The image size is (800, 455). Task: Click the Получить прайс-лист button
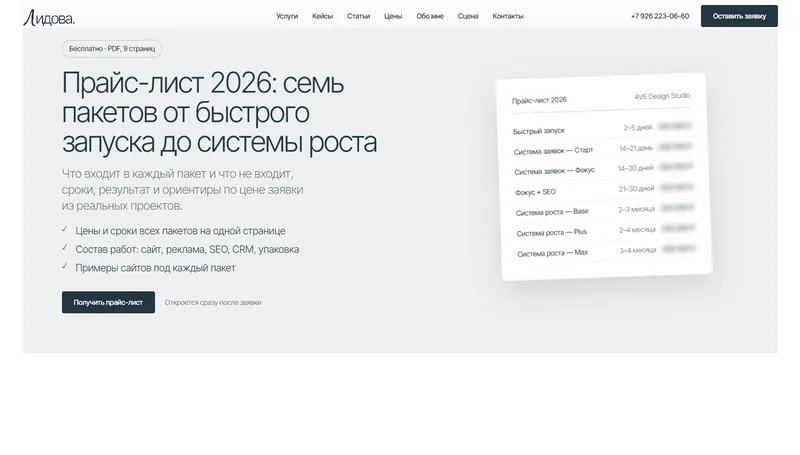[x=108, y=302]
